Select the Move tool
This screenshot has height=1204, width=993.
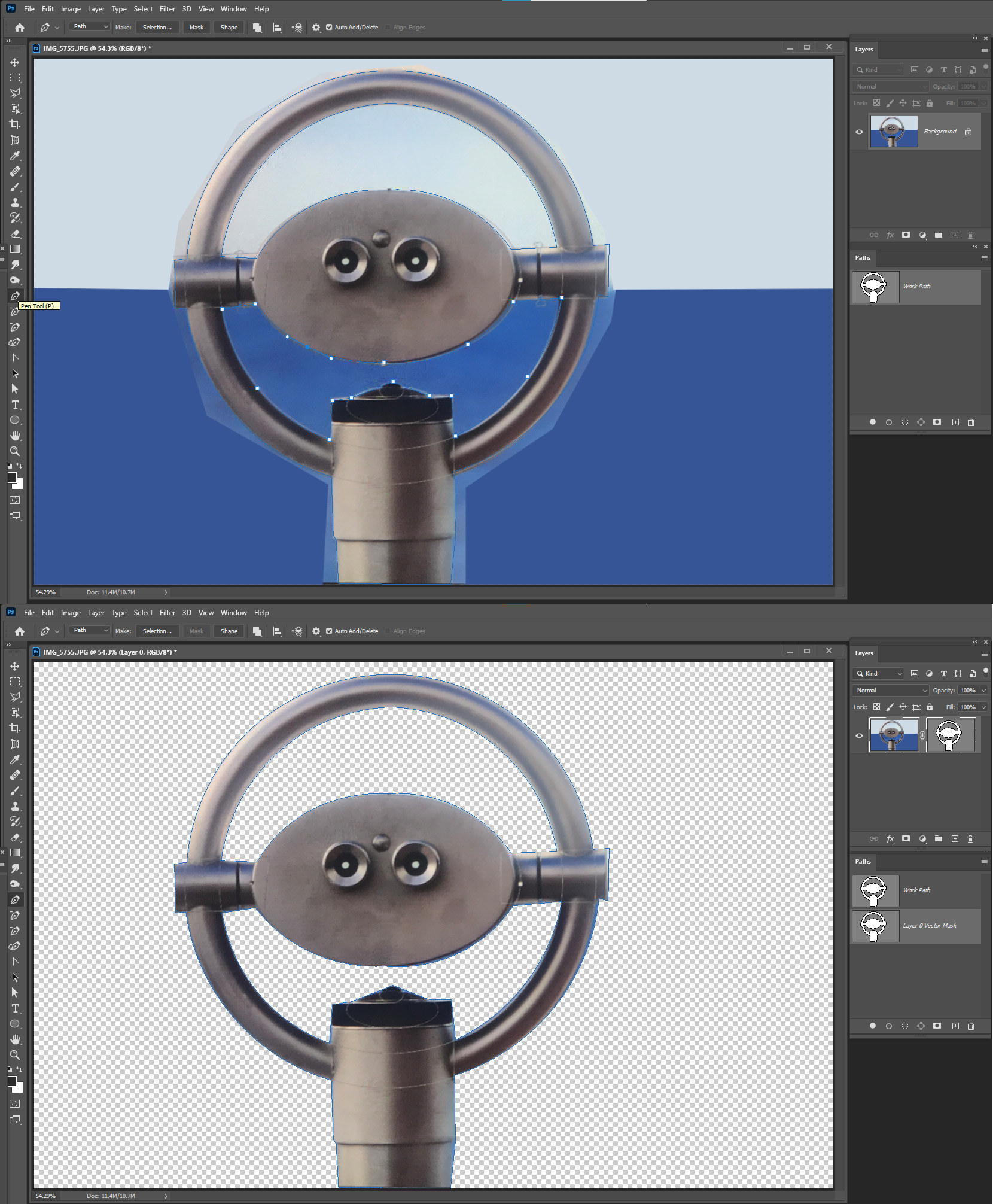coord(16,61)
